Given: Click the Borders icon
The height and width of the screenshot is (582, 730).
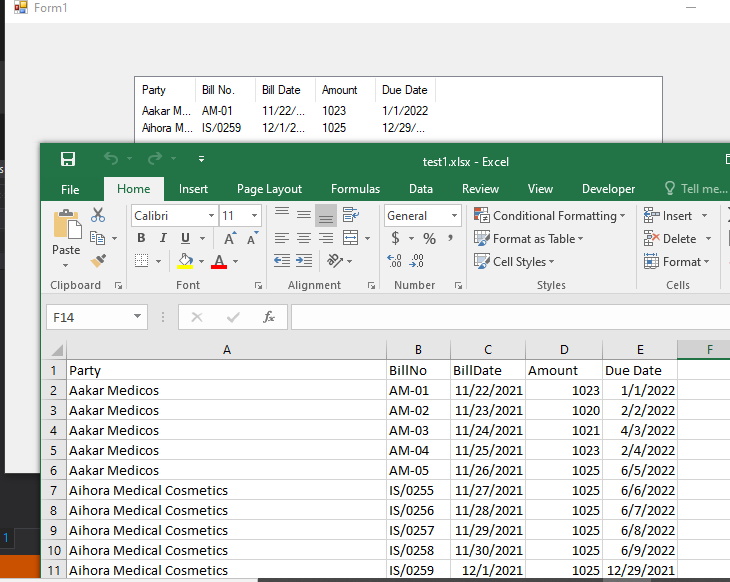Looking at the screenshot, I should pos(142,260).
